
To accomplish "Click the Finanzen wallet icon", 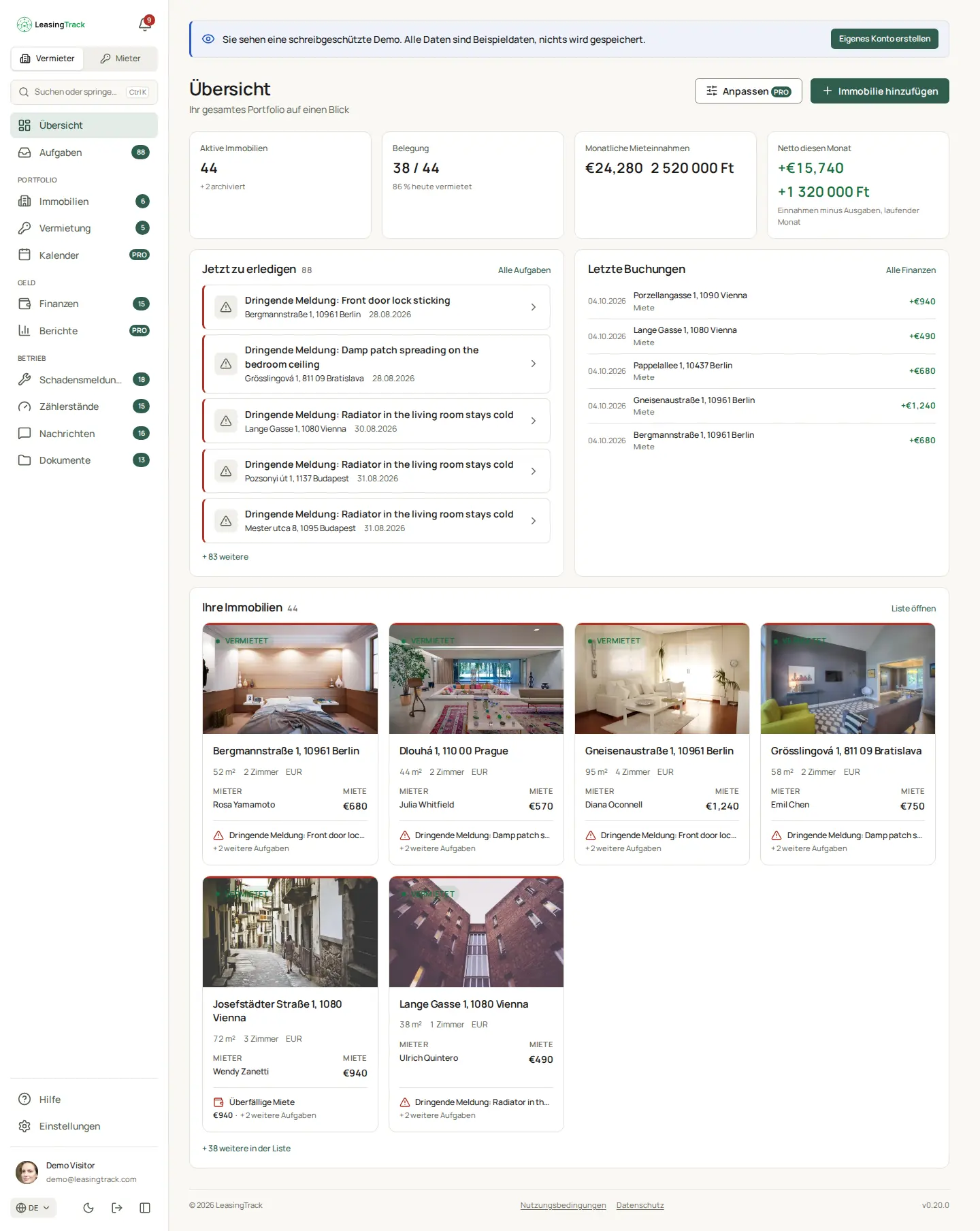I will click(x=24, y=304).
